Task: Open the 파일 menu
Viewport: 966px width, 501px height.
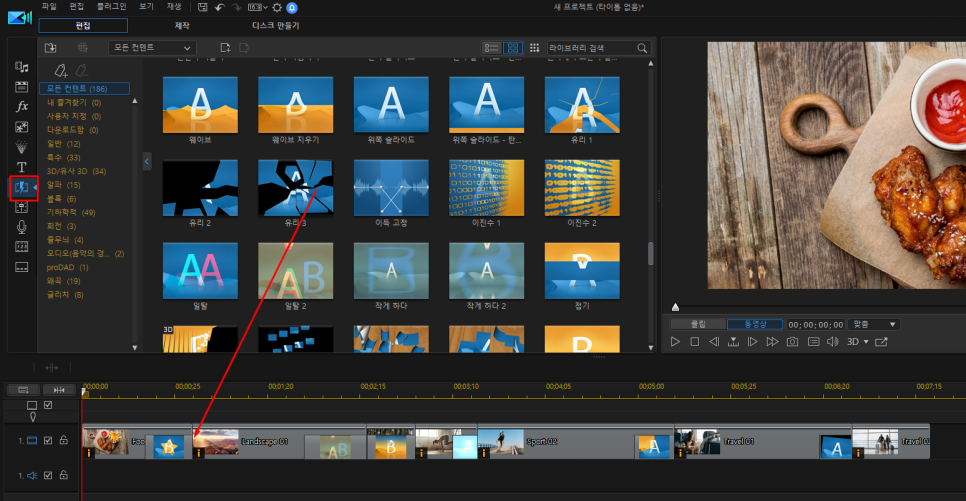Action: point(49,6)
